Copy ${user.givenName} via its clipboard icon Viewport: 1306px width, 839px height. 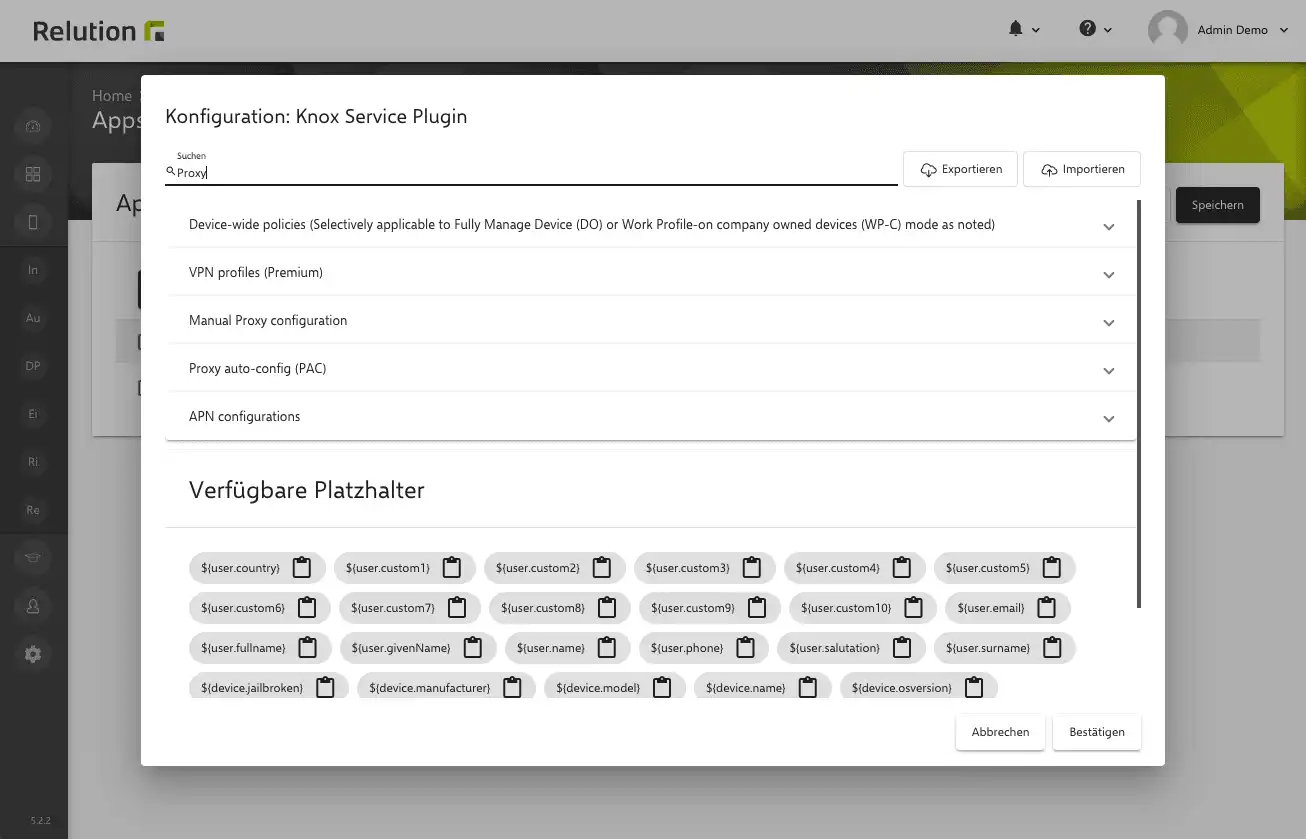click(x=473, y=648)
